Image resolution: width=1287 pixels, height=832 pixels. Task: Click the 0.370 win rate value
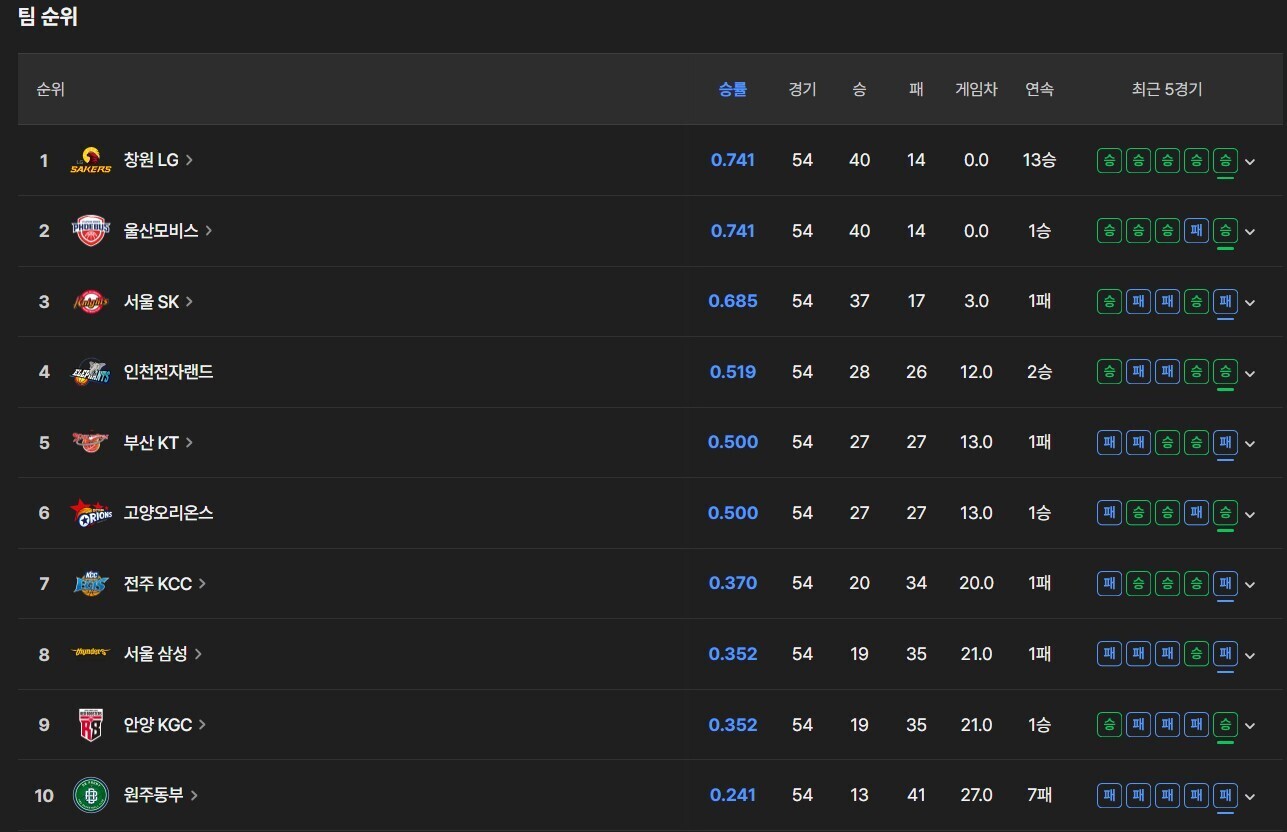point(733,584)
